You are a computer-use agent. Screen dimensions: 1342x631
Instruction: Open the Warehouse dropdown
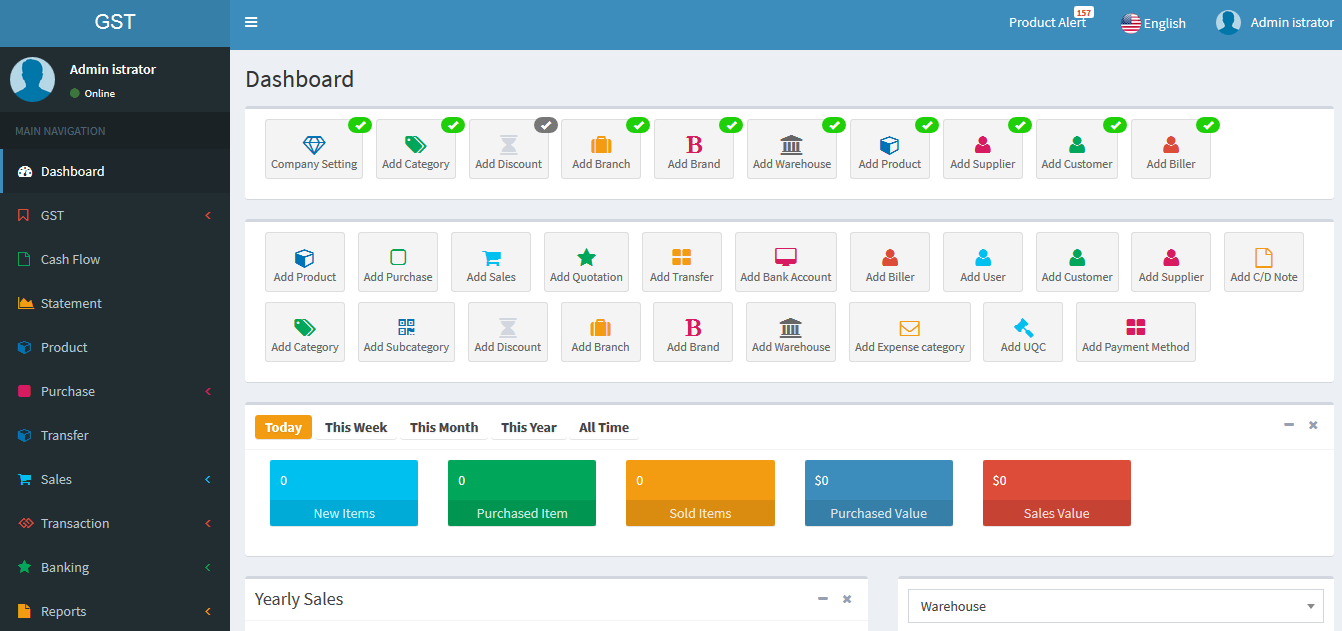tap(1115, 606)
